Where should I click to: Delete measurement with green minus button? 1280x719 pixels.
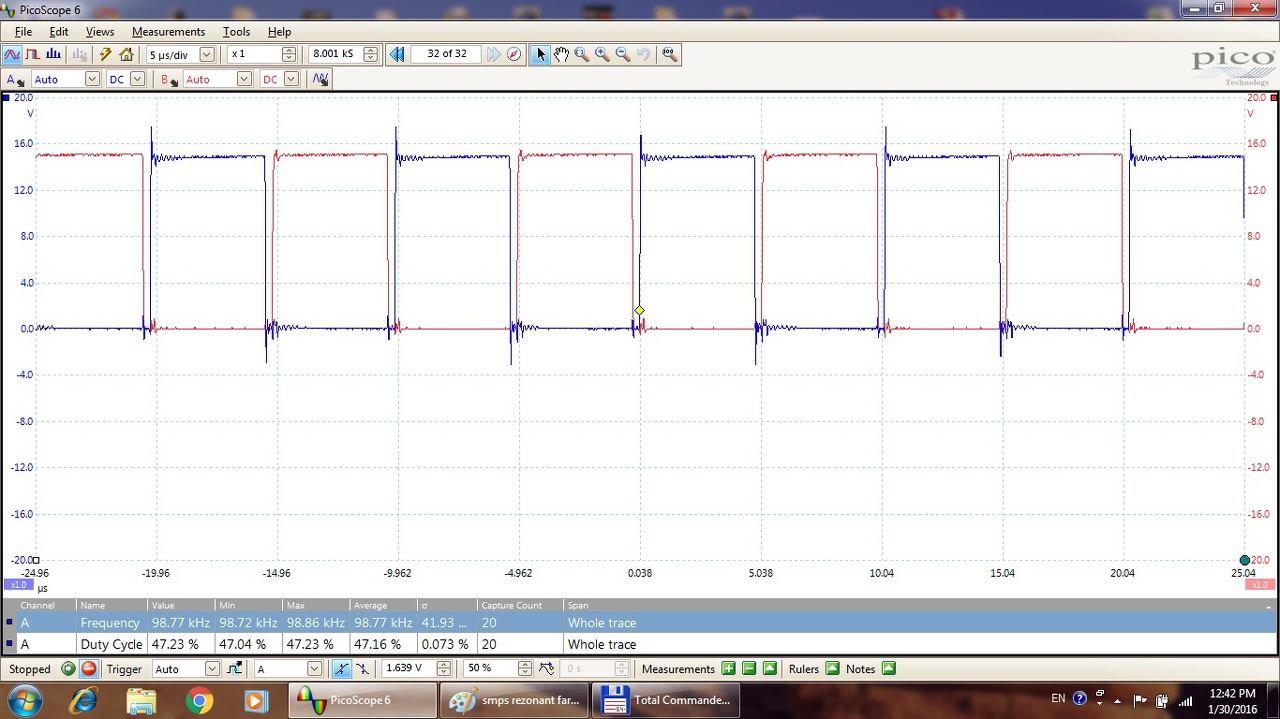pos(749,669)
